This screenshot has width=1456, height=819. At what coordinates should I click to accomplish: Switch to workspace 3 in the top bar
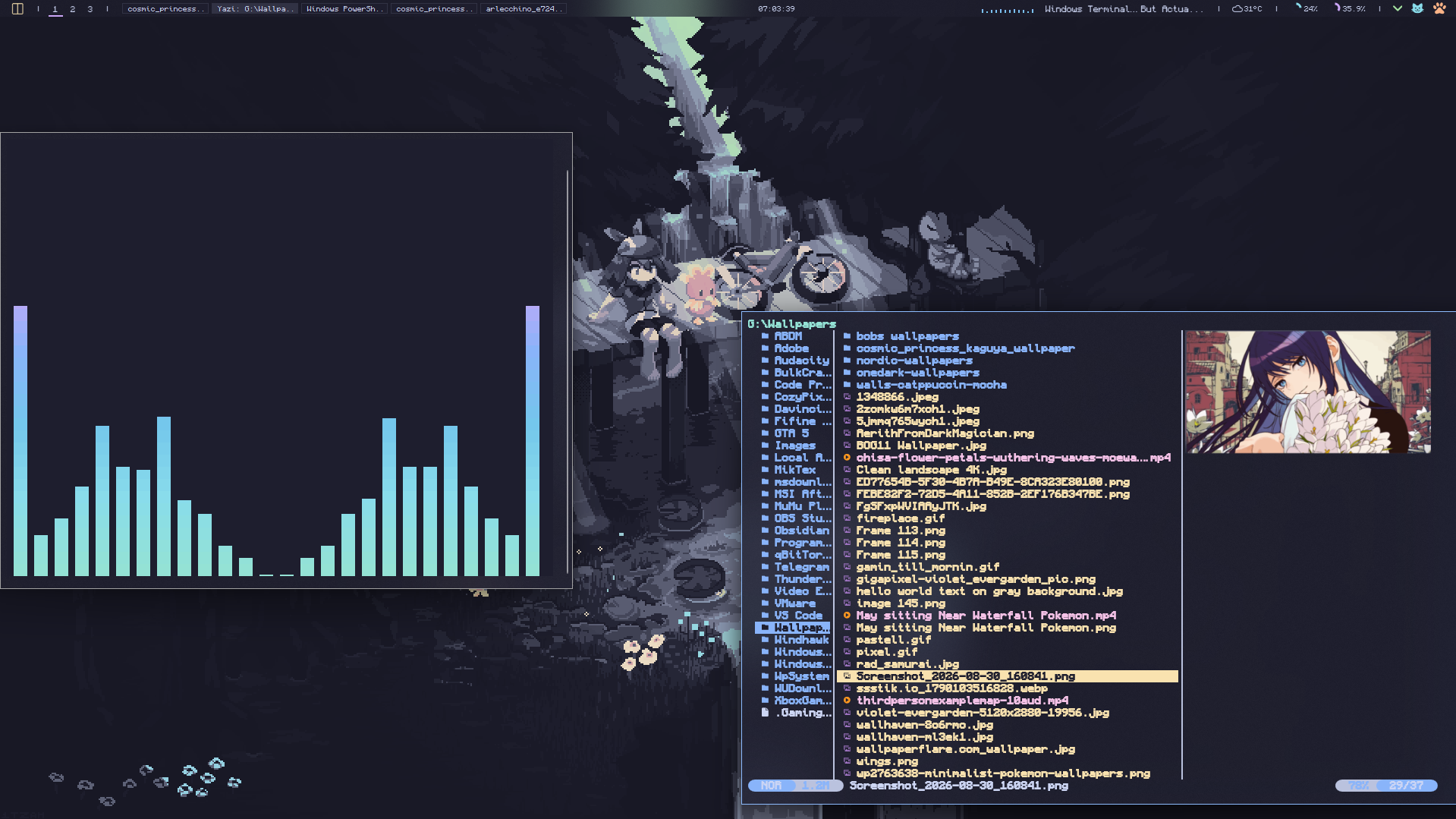(90, 9)
